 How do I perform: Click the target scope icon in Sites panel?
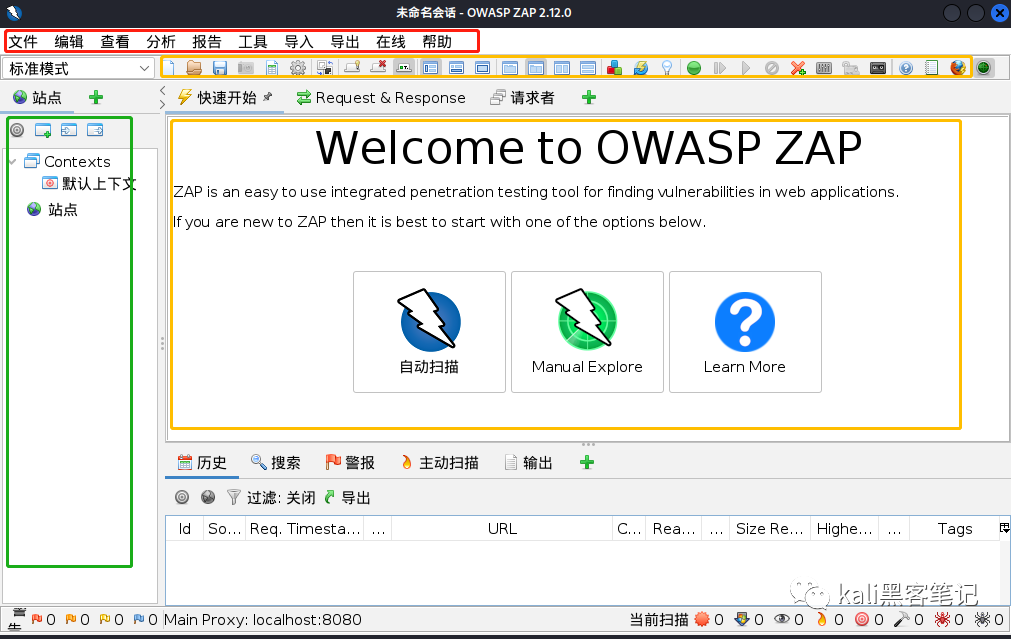pos(17,130)
